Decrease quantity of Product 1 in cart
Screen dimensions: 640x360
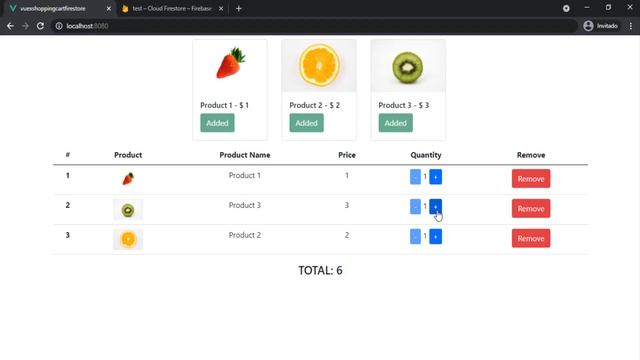(x=415, y=177)
